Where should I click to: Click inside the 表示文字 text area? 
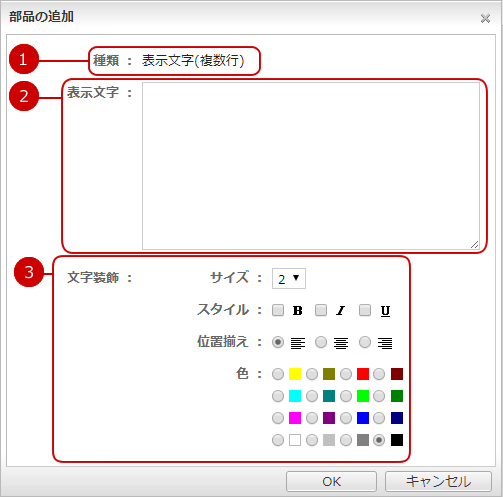point(311,166)
